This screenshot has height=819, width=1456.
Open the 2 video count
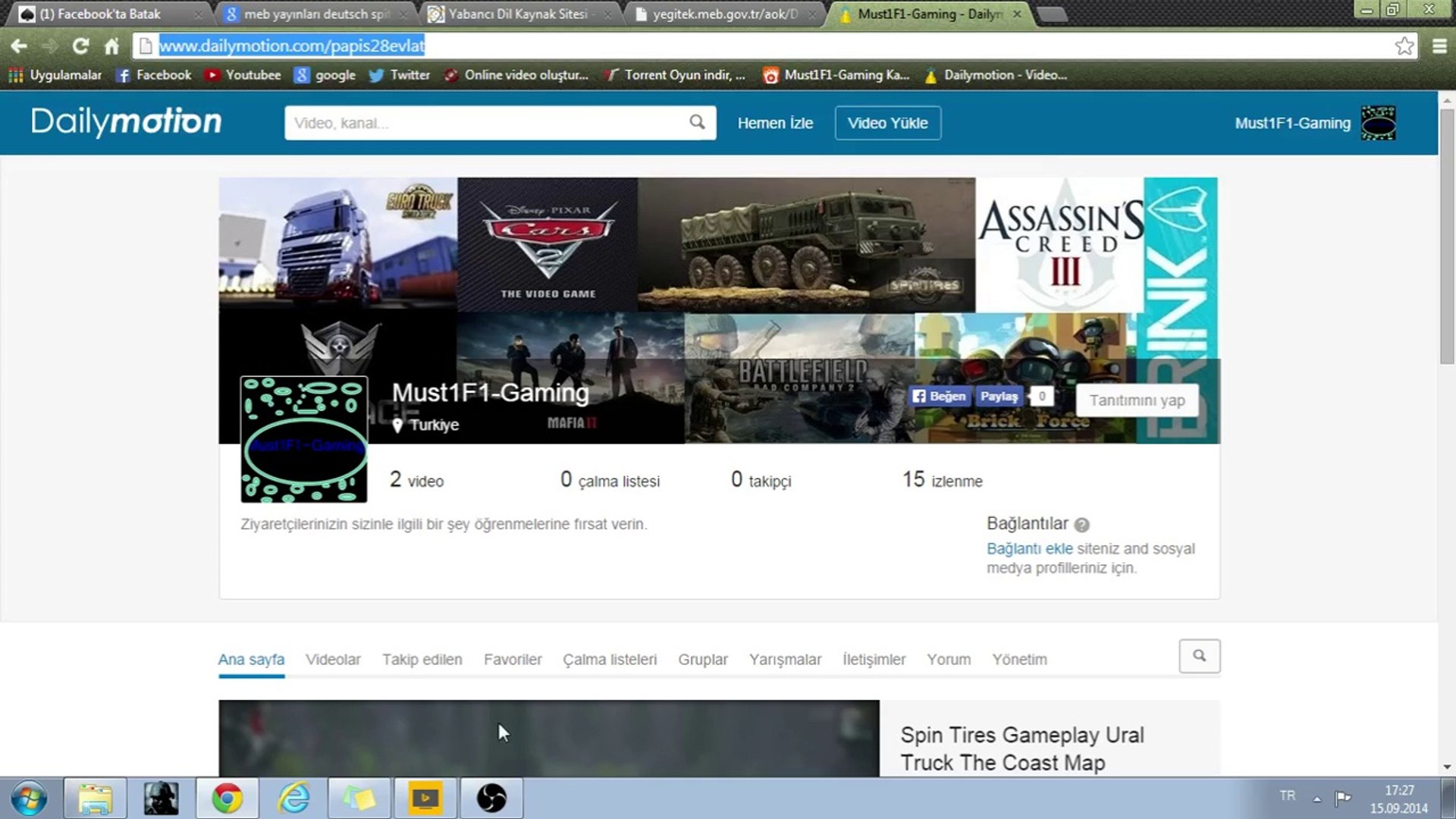click(416, 479)
